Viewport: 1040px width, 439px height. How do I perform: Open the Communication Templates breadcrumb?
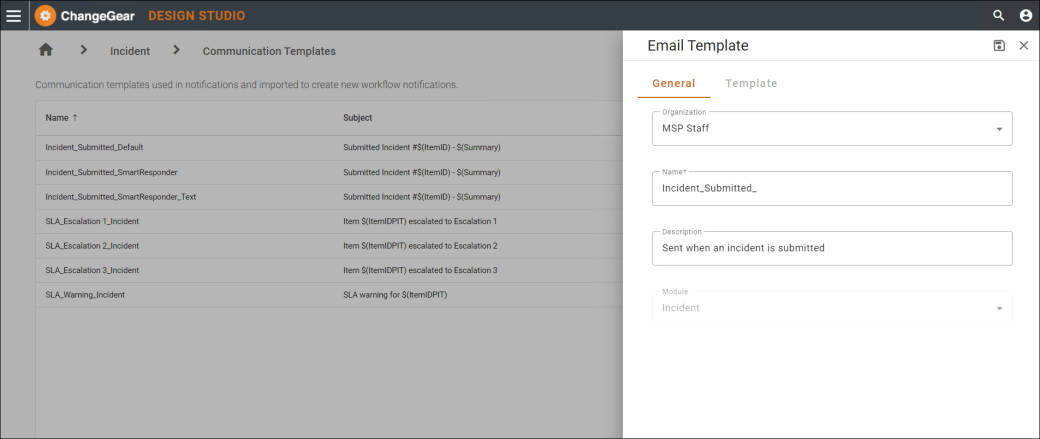269,51
